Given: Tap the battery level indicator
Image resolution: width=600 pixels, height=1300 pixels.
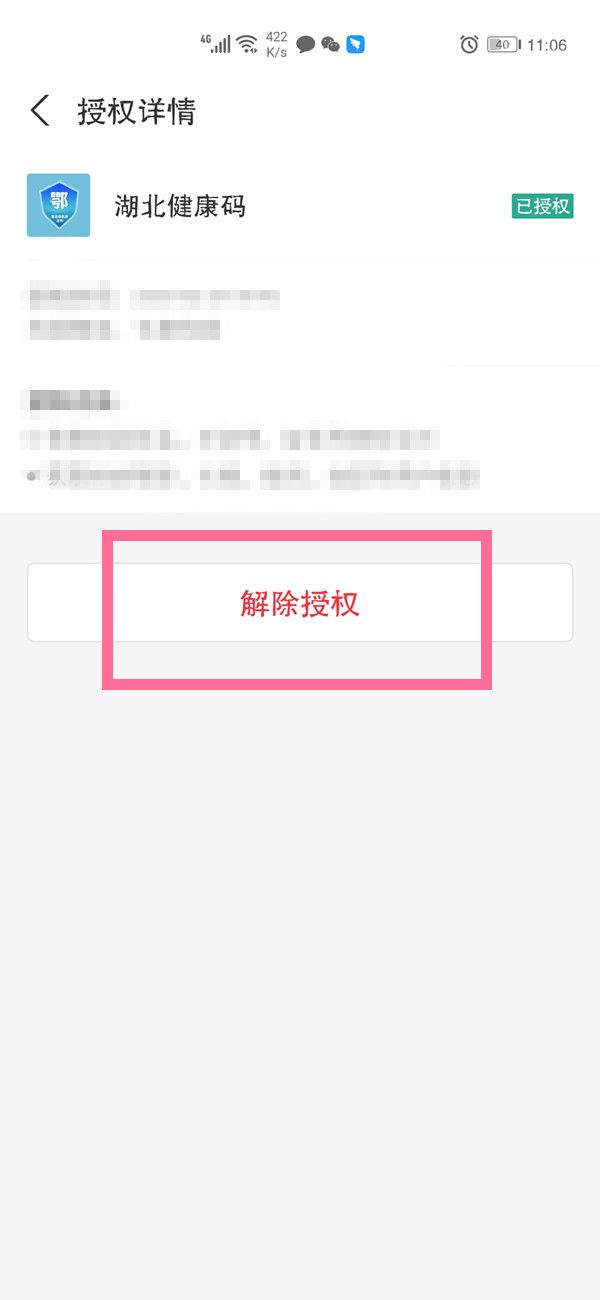Looking at the screenshot, I should pos(504,45).
